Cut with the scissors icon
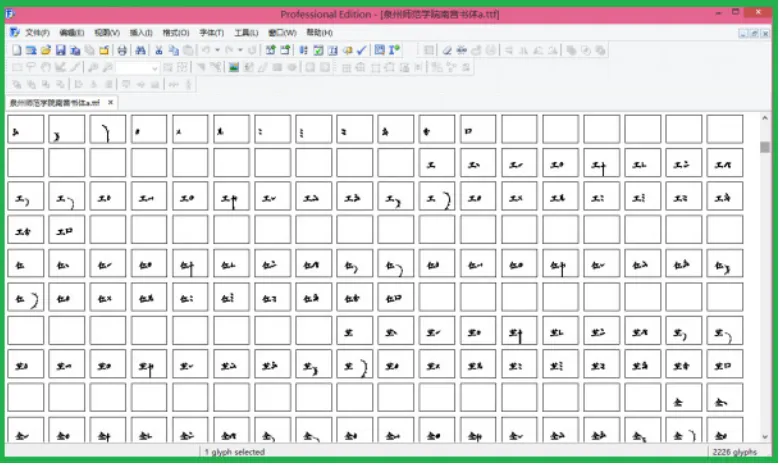The image size is (780, 466). 159,50
